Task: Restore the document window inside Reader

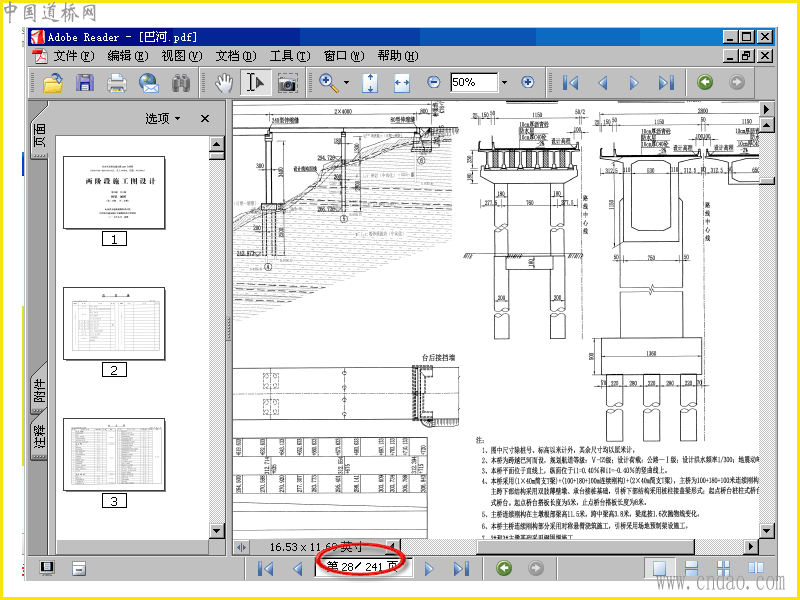Action: coord(746,55)
